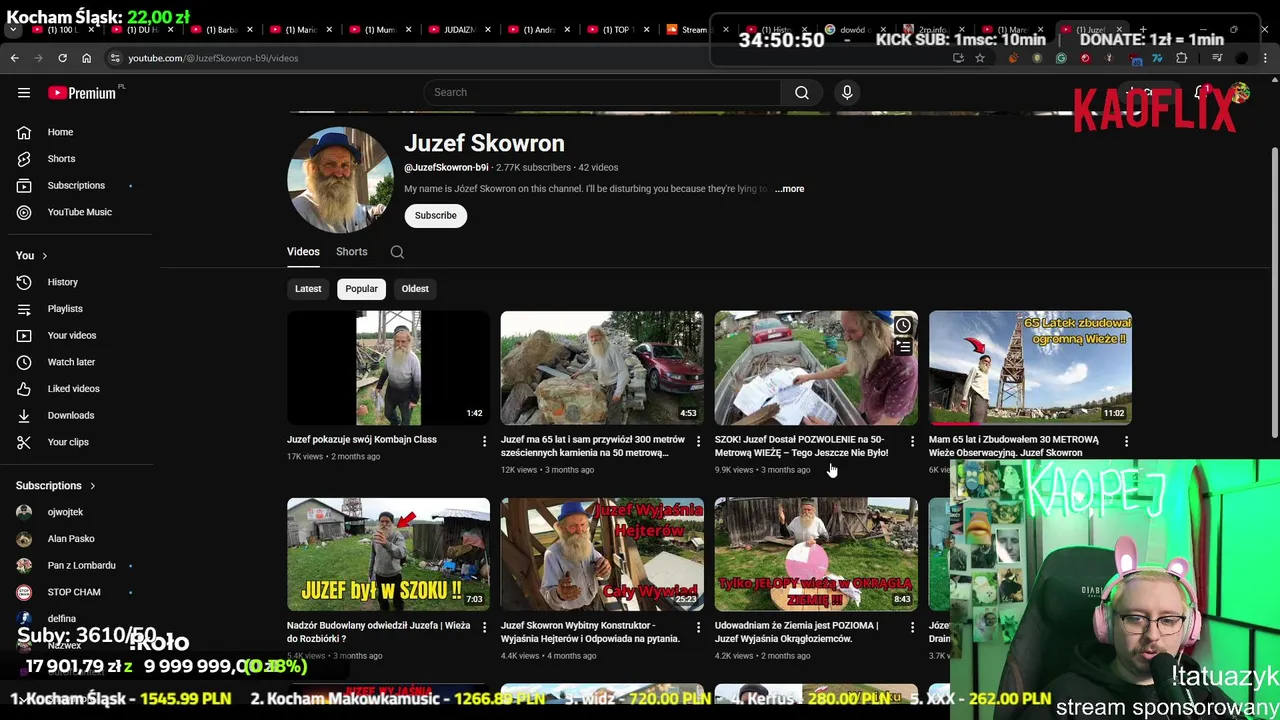Open options for Kombajn Class video

484,441
